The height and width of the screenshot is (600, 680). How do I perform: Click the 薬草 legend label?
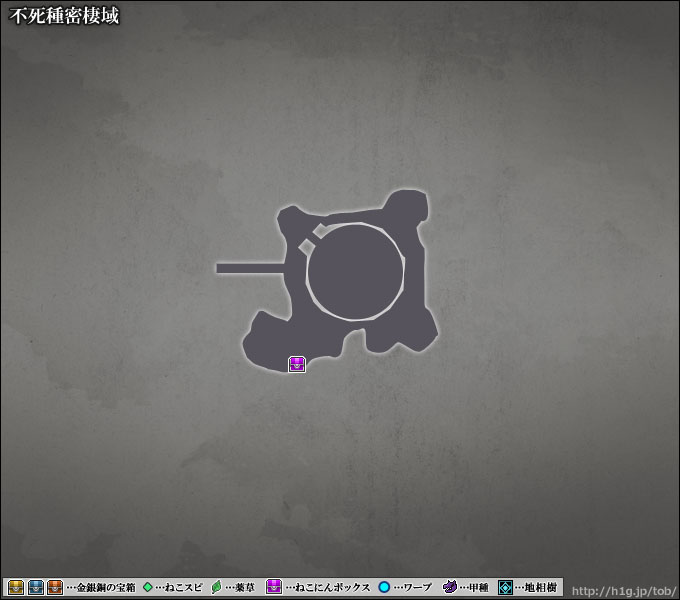click(241, 588)
